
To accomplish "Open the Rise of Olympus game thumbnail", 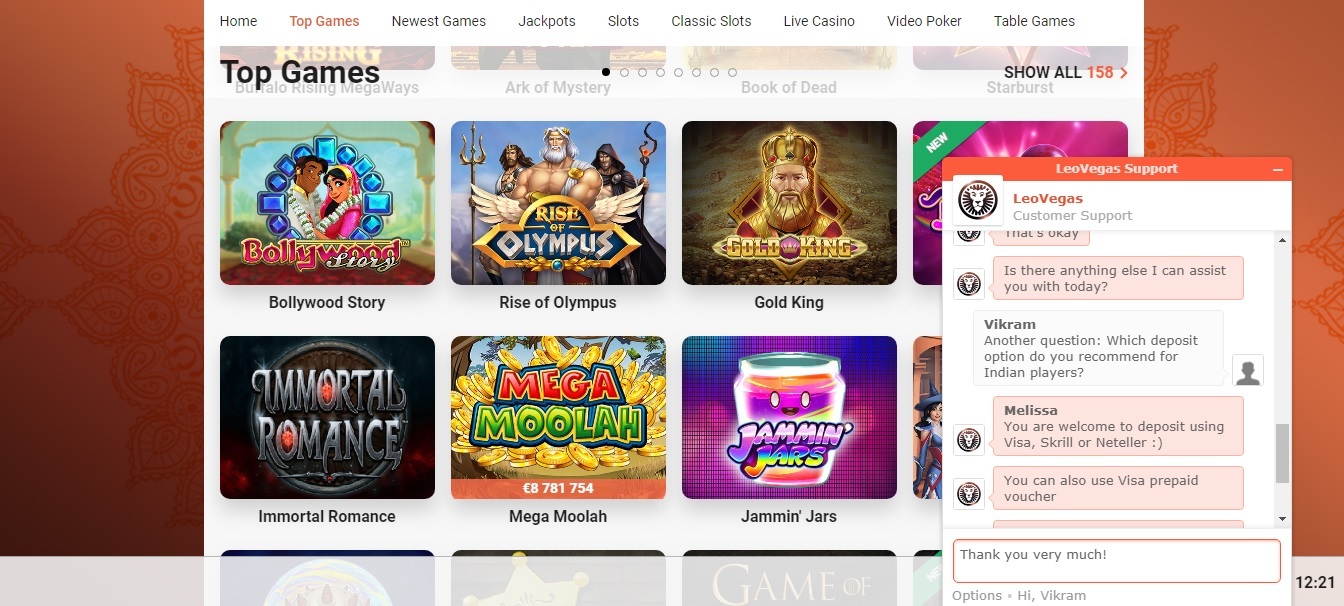I will point(558,203).
